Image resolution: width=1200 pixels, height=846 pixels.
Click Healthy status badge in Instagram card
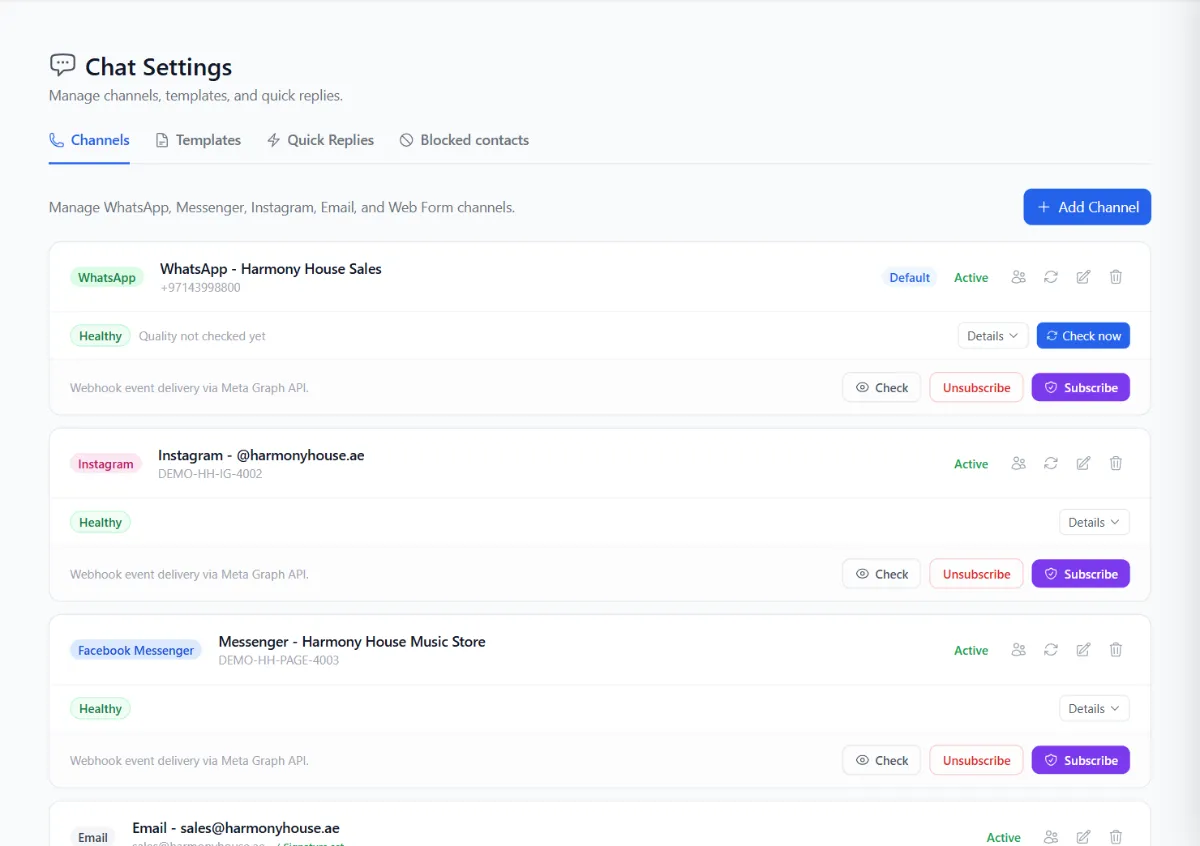[100, 522]
